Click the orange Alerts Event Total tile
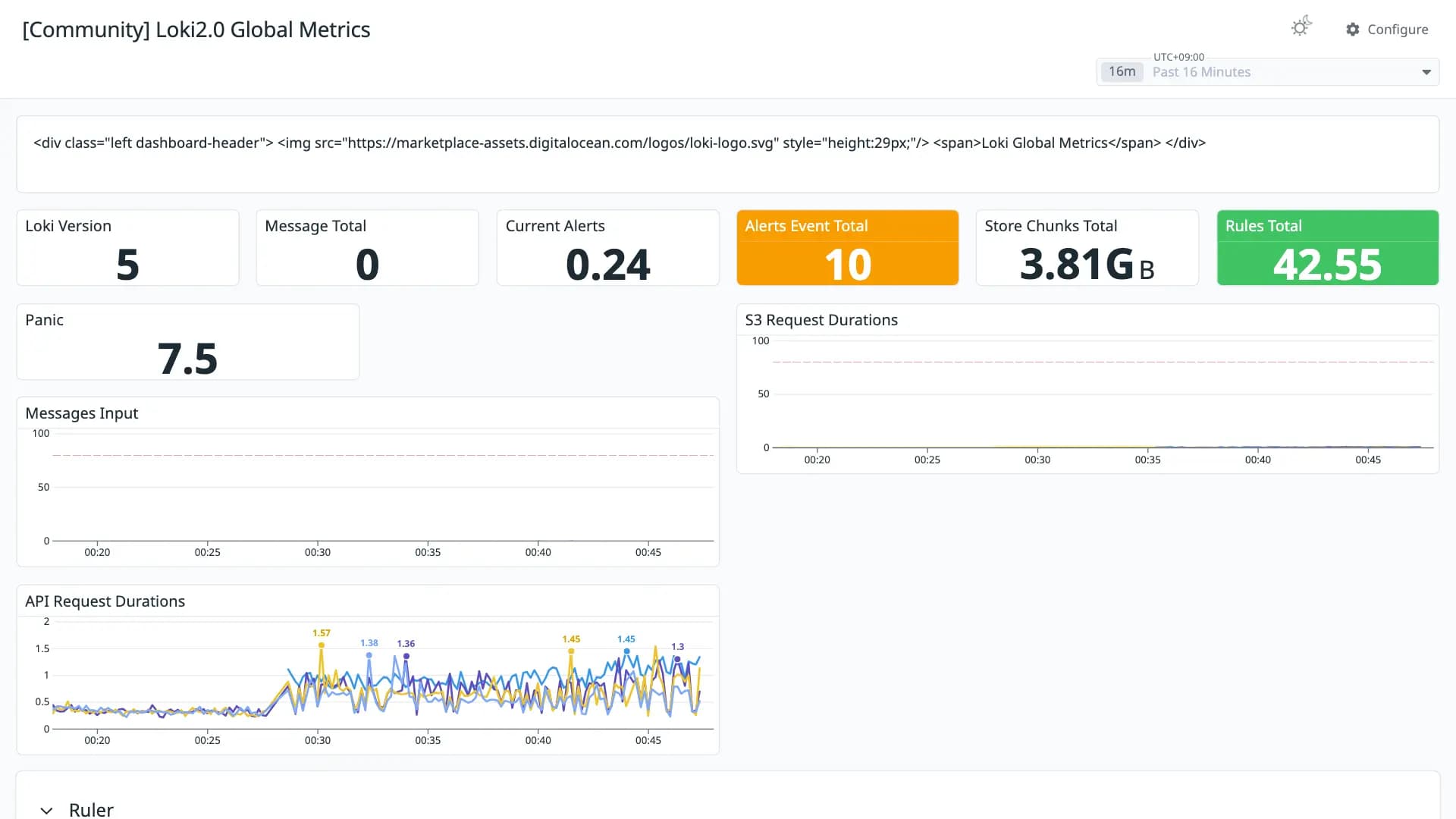Viewport: 1456px width, 819px height. [x=847, y=248]
